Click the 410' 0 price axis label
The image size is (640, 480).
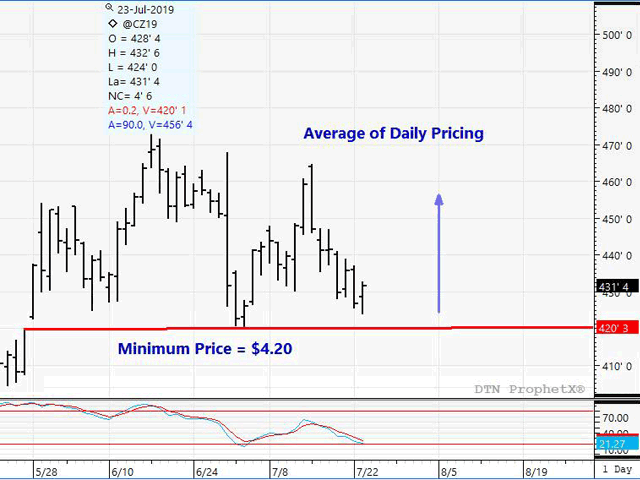click(617, 366)
